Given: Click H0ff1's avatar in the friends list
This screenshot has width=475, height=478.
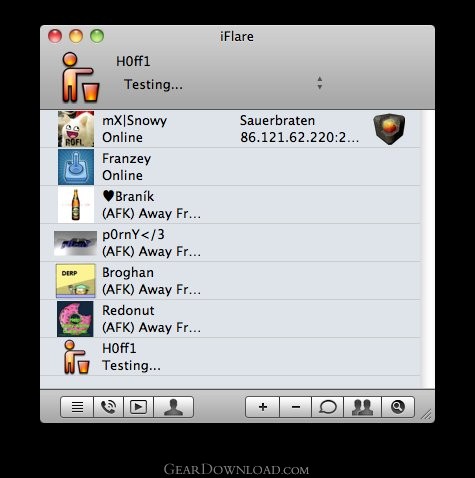Looking at the screenshot, I should (x=76, y=357).
